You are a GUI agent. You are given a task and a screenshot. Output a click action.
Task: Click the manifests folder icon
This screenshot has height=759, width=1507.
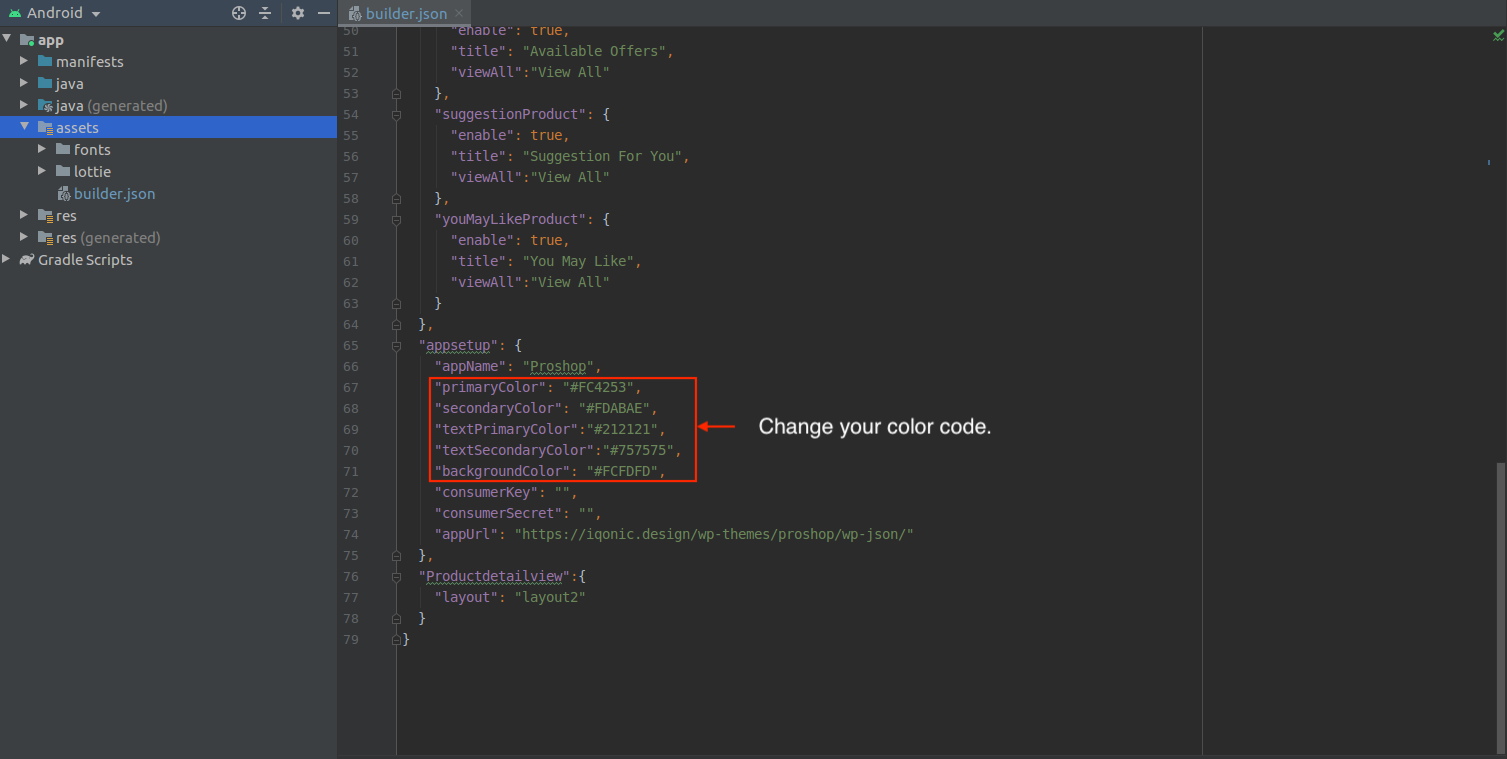pyautogui.click(x=45, y=61)
